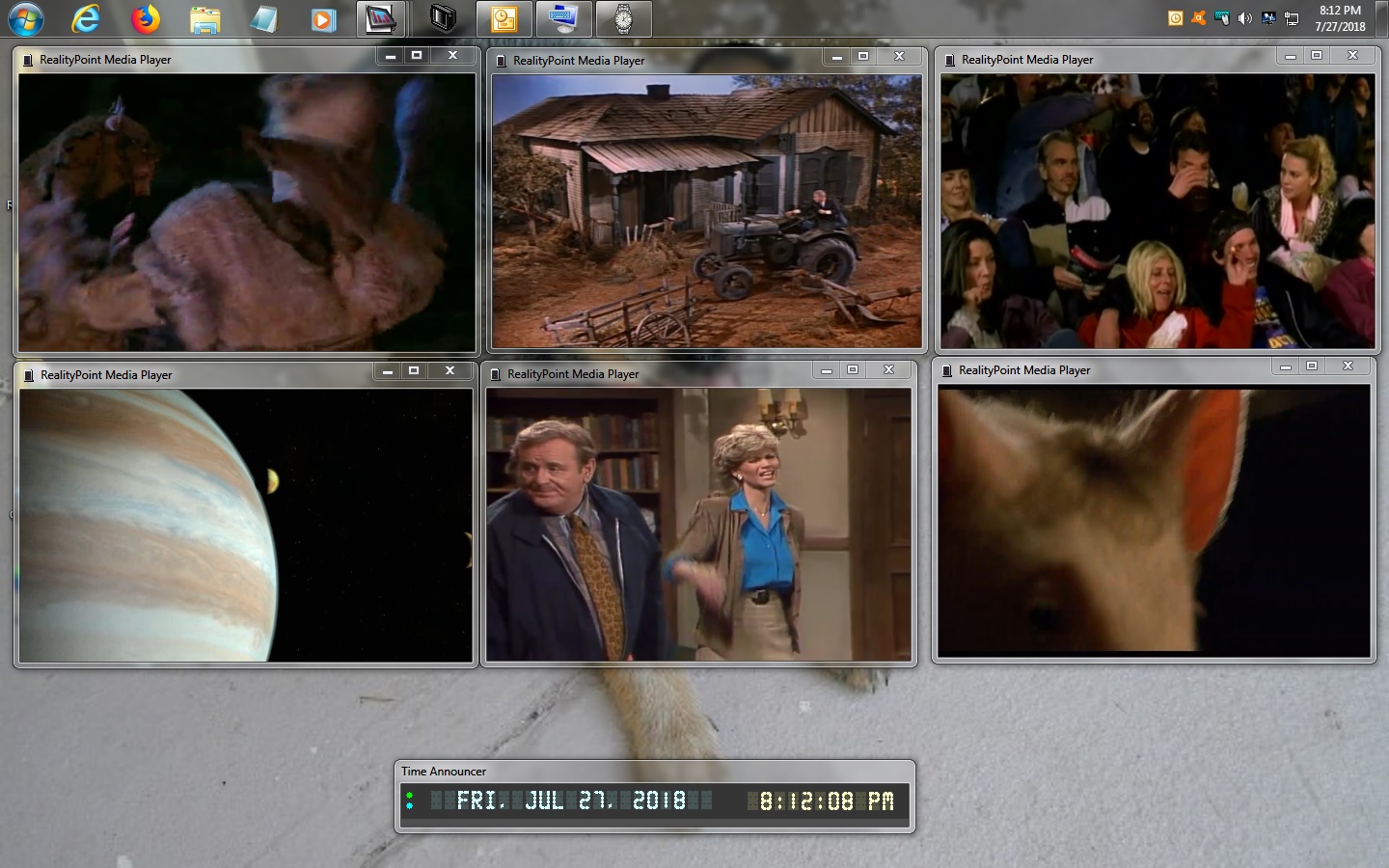Select the chart-screen app taskbar button
Viewport: 1389px width, 868px height.
click(380, 19)
